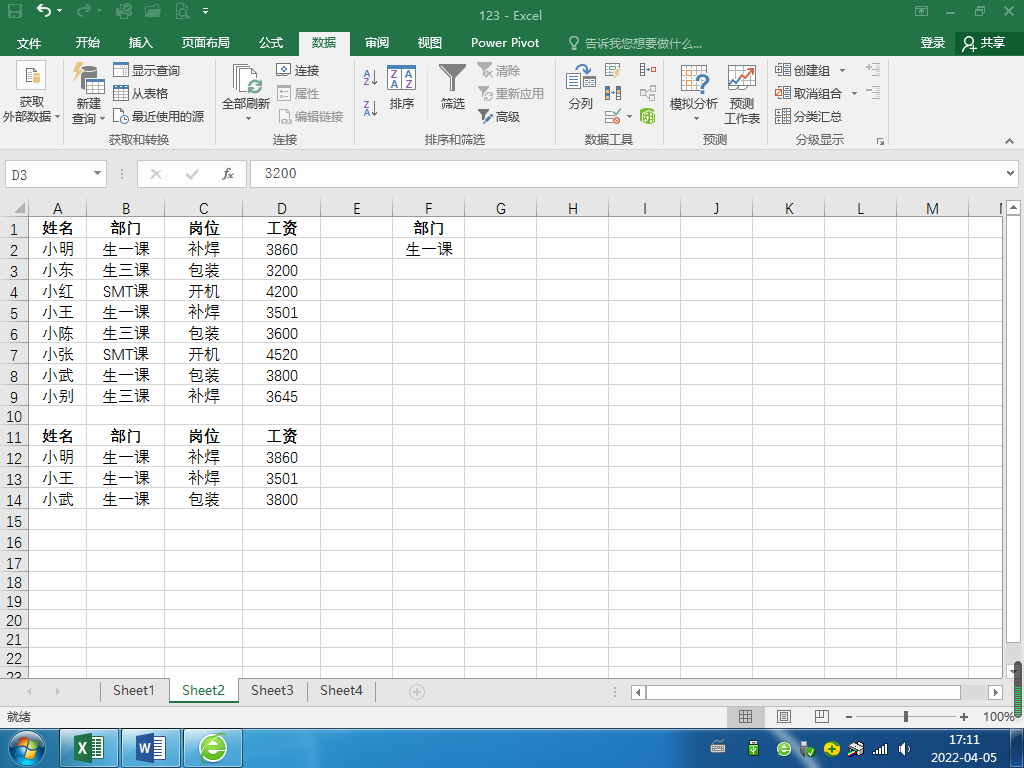Toggle the Filter (筛选) funnel
Image resolution: width=1024 pixels, height=768 pixels.
coord(452,87)
